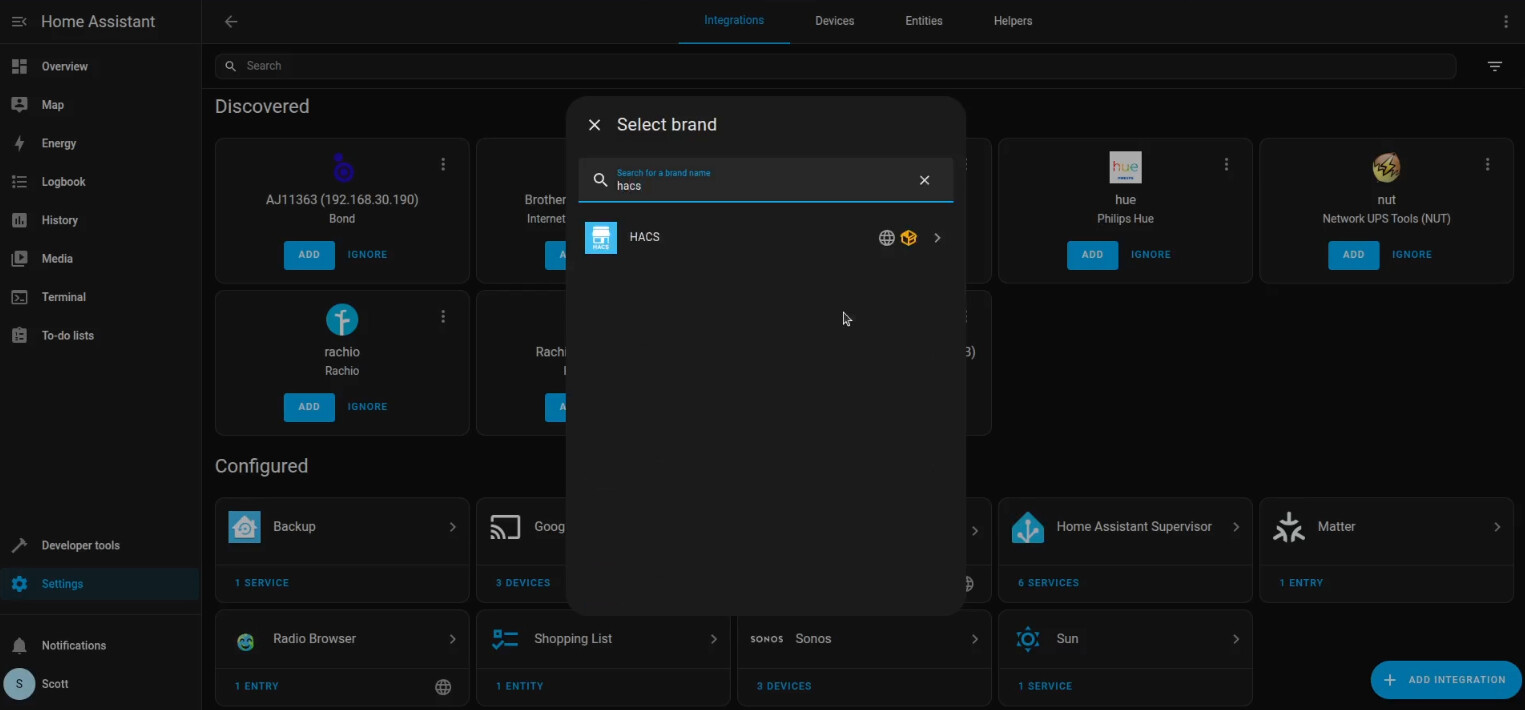The image size is (1525, 710).
Task: Expand the HACS brand row chevron
Action: click(x=937, y=238)
